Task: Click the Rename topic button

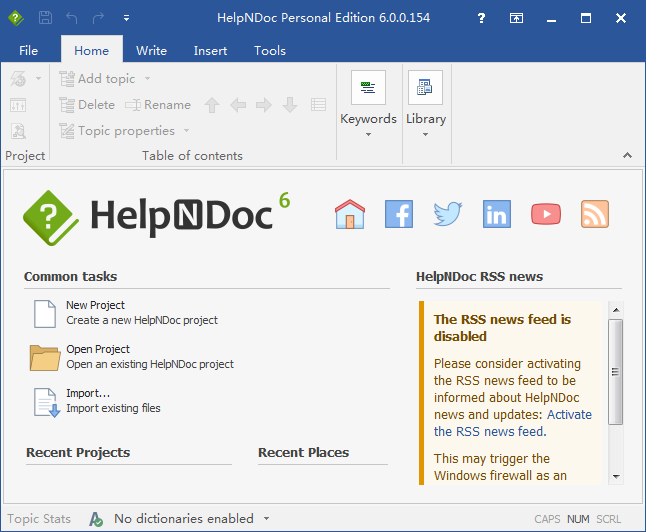Action: tap(158, 105)
